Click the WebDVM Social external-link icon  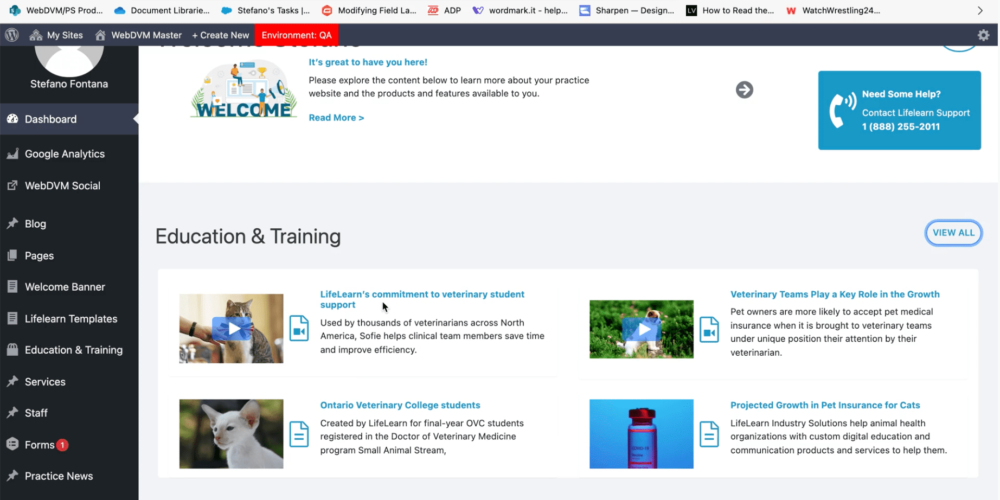click(11, 186)
